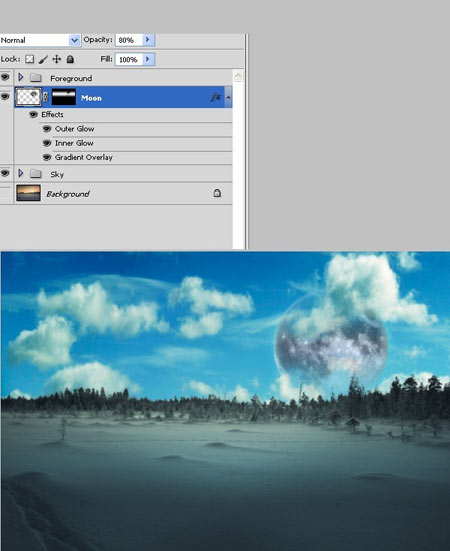Click the Background layer lock icon
This screenshot has height=551, width=450.
(x=217, y=193)
